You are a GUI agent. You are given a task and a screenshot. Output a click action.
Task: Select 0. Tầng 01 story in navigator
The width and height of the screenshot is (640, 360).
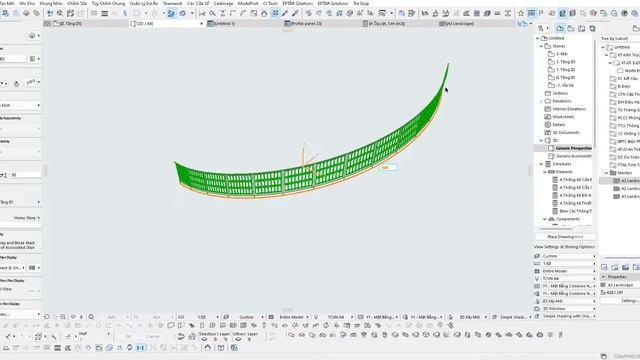click(565, 78)
